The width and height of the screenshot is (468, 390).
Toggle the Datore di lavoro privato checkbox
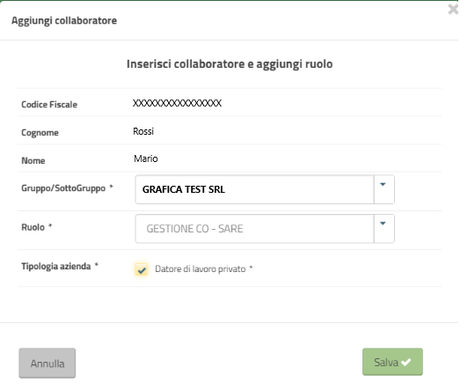point(141,269)
